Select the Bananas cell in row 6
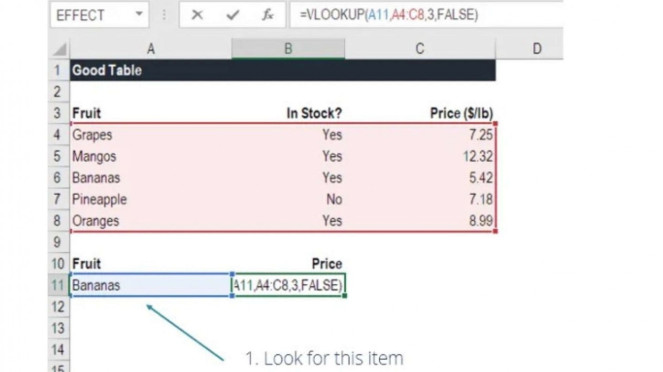The image size is (663, 372). 151,178
